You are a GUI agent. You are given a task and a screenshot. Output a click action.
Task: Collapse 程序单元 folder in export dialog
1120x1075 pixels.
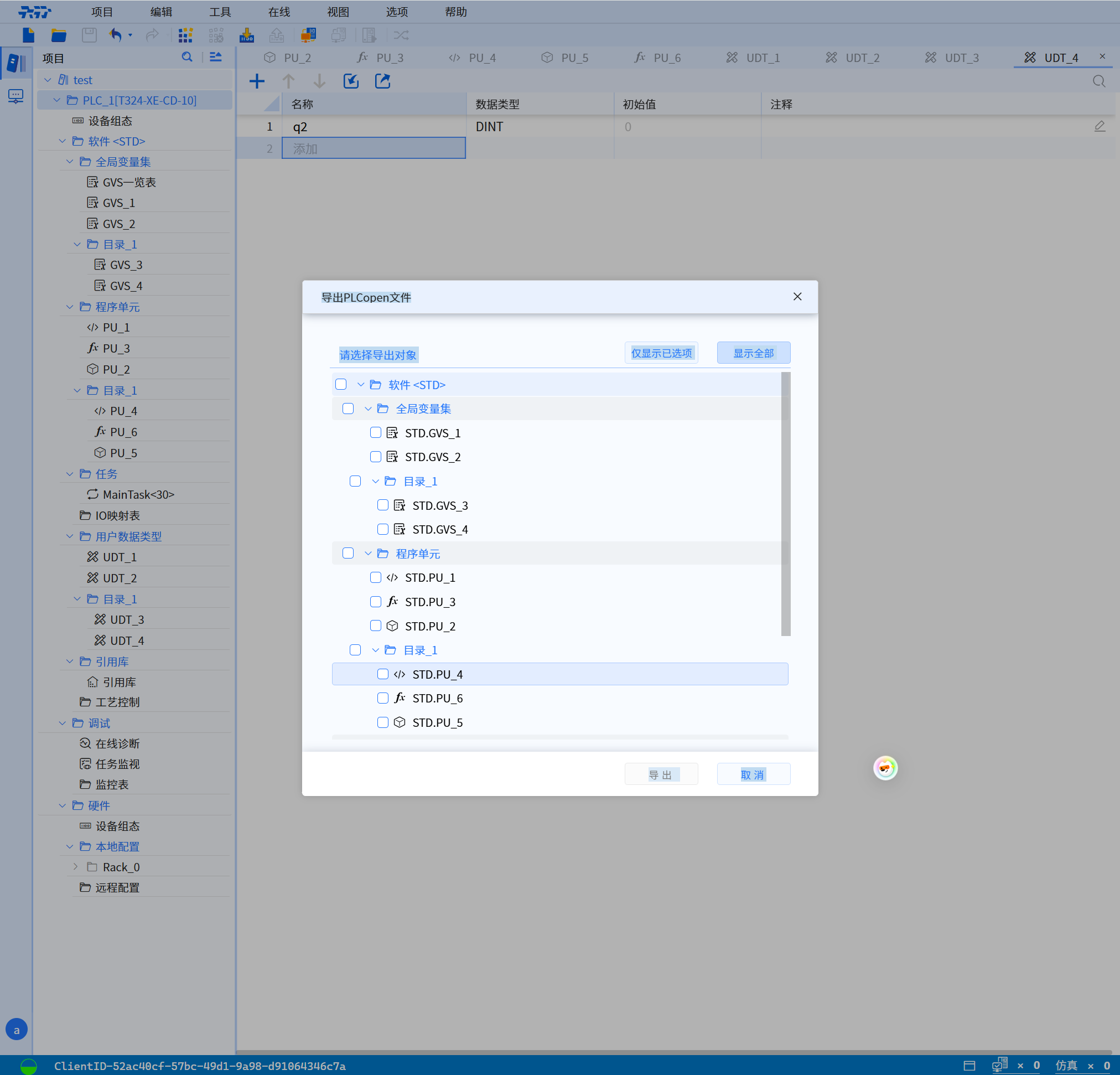pyautogui.click(x=368, y=553)
